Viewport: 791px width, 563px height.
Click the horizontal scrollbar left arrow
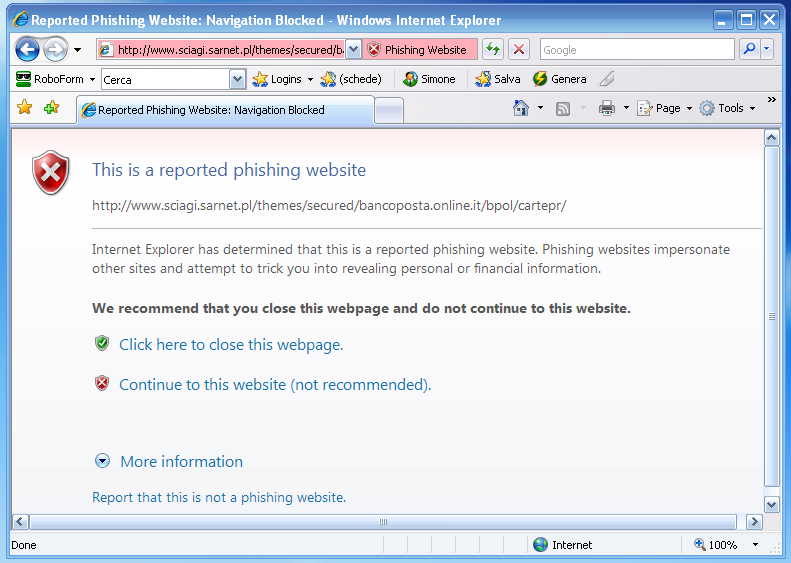pyautogui.click(x=20, y=521)
